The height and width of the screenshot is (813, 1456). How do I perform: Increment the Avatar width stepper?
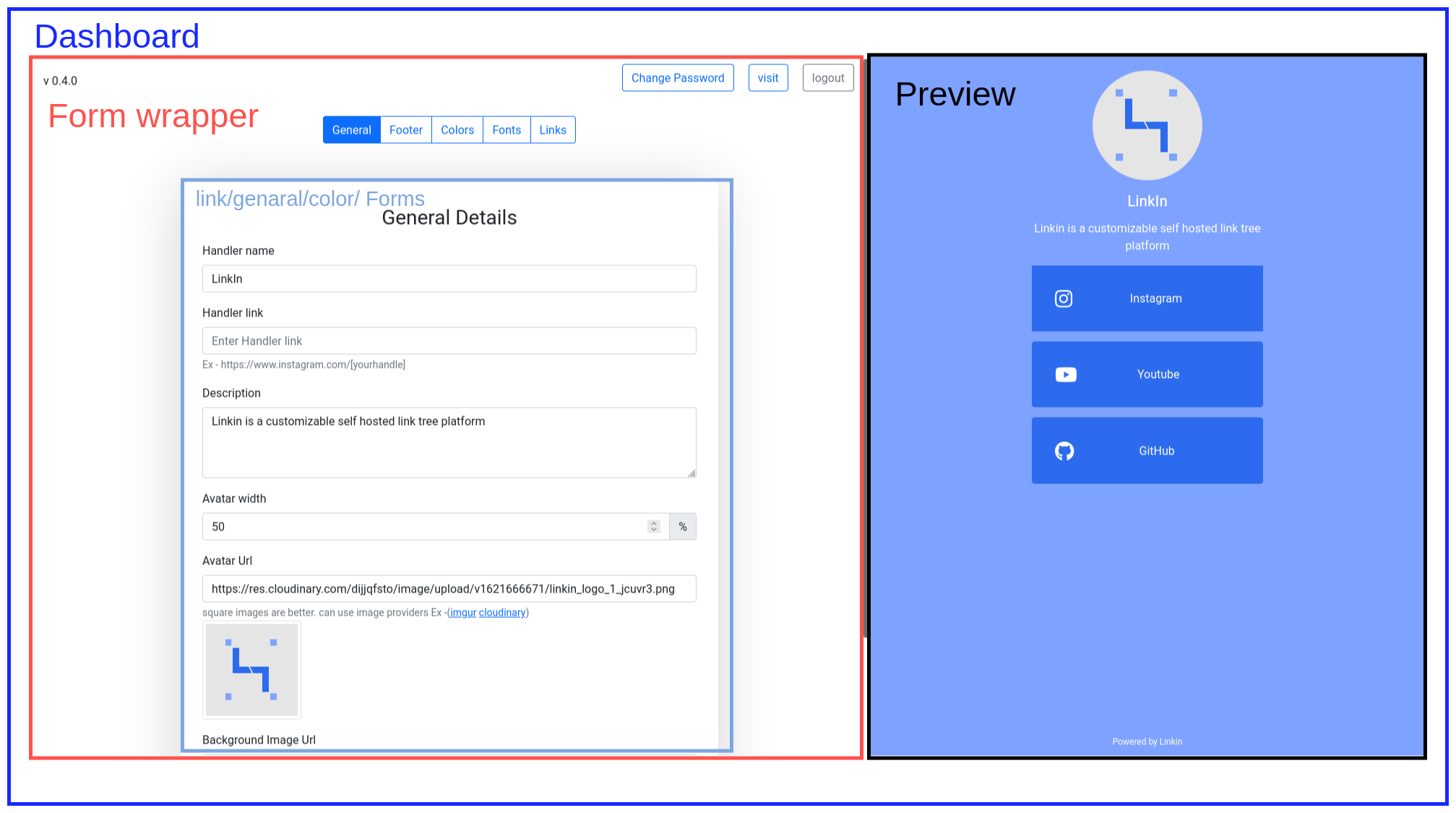tap(654, 521)
